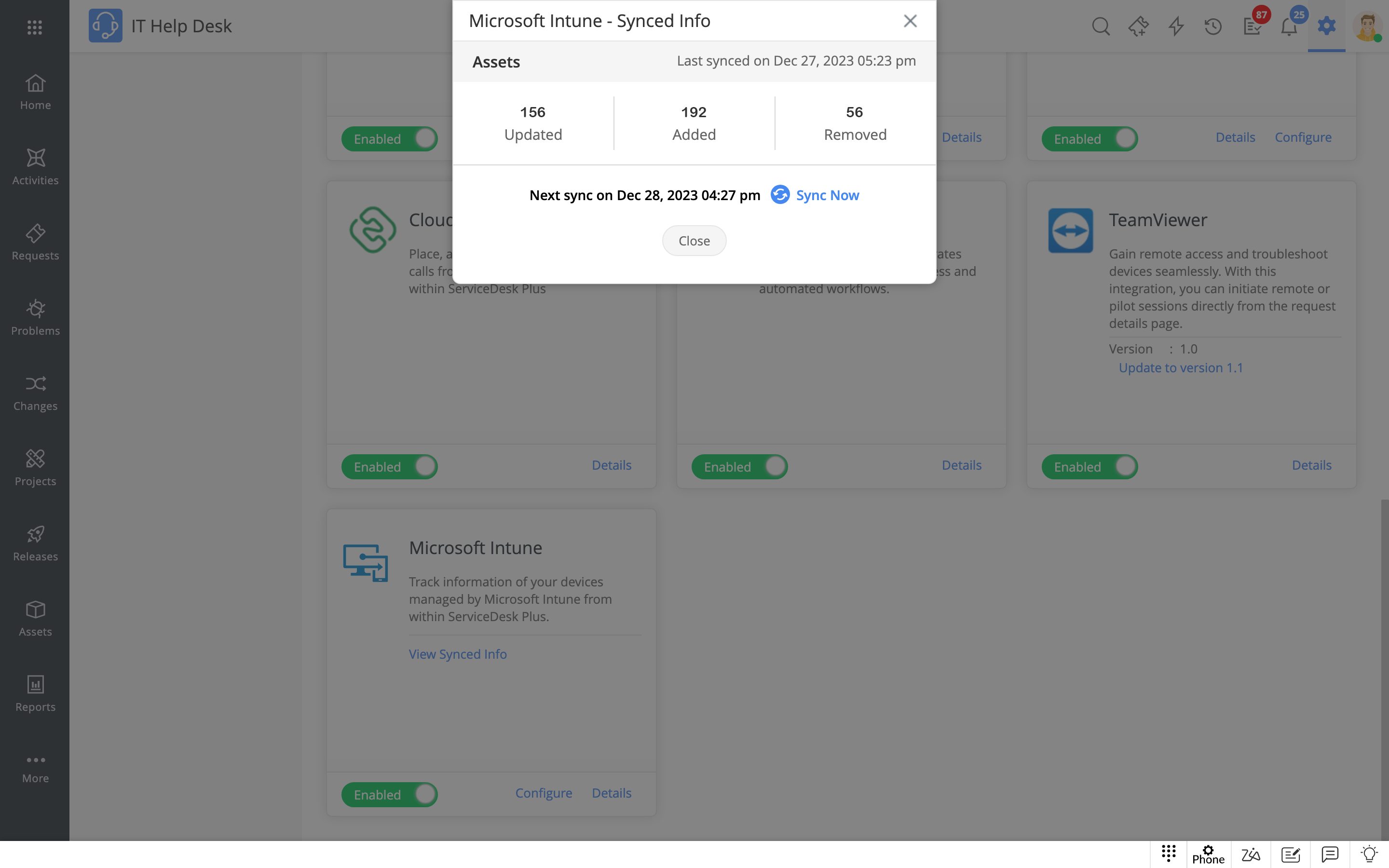Open the Requests module in sidebar

(35, 242)
